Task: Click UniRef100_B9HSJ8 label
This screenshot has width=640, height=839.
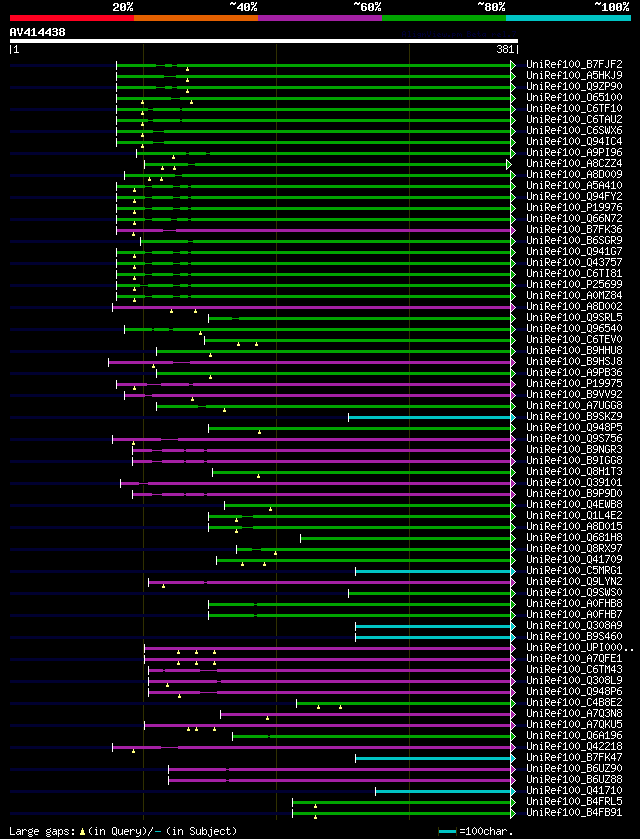Action: [x=574, y=362]
